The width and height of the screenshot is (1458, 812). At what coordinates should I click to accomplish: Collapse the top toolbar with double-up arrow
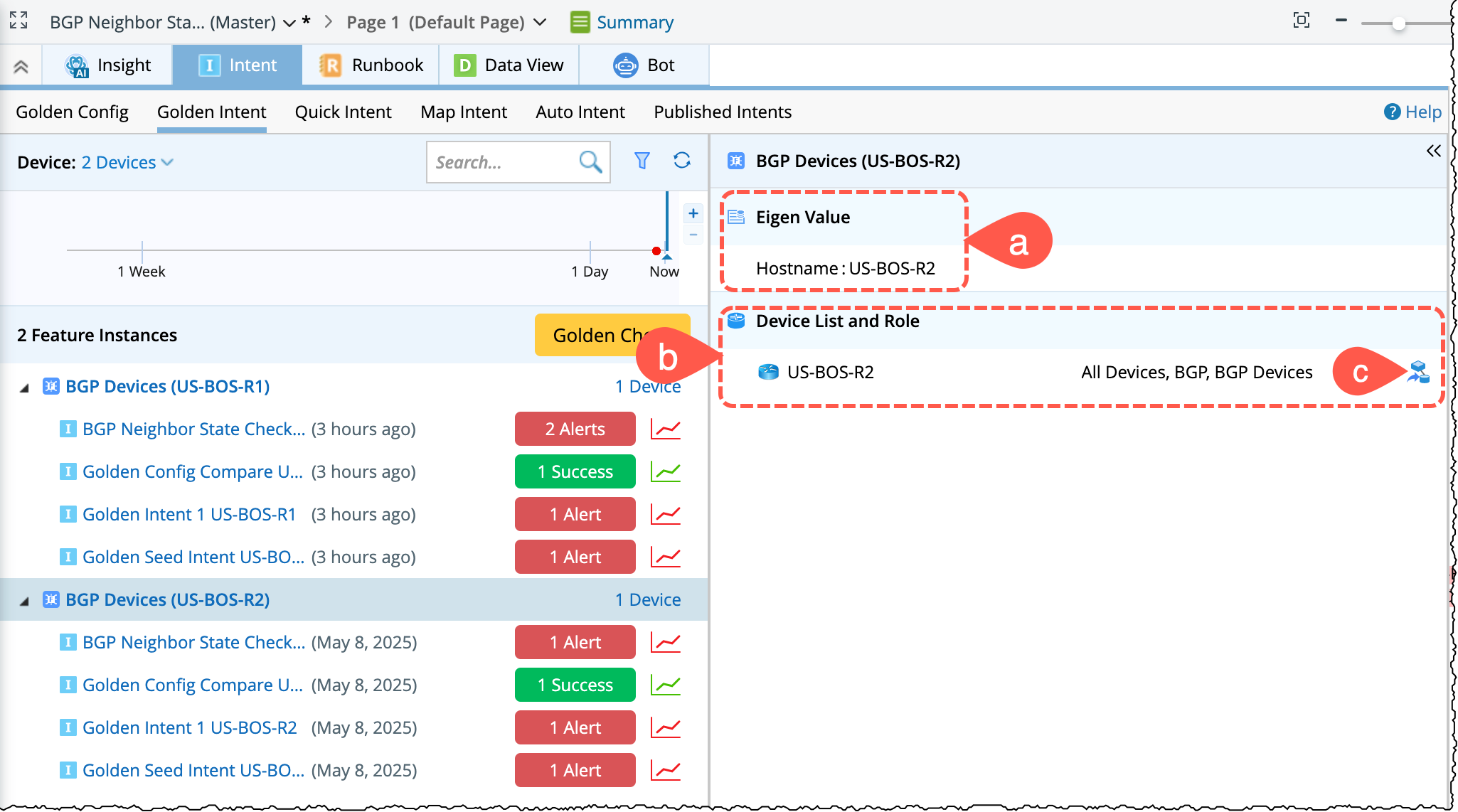pos(21,66)
